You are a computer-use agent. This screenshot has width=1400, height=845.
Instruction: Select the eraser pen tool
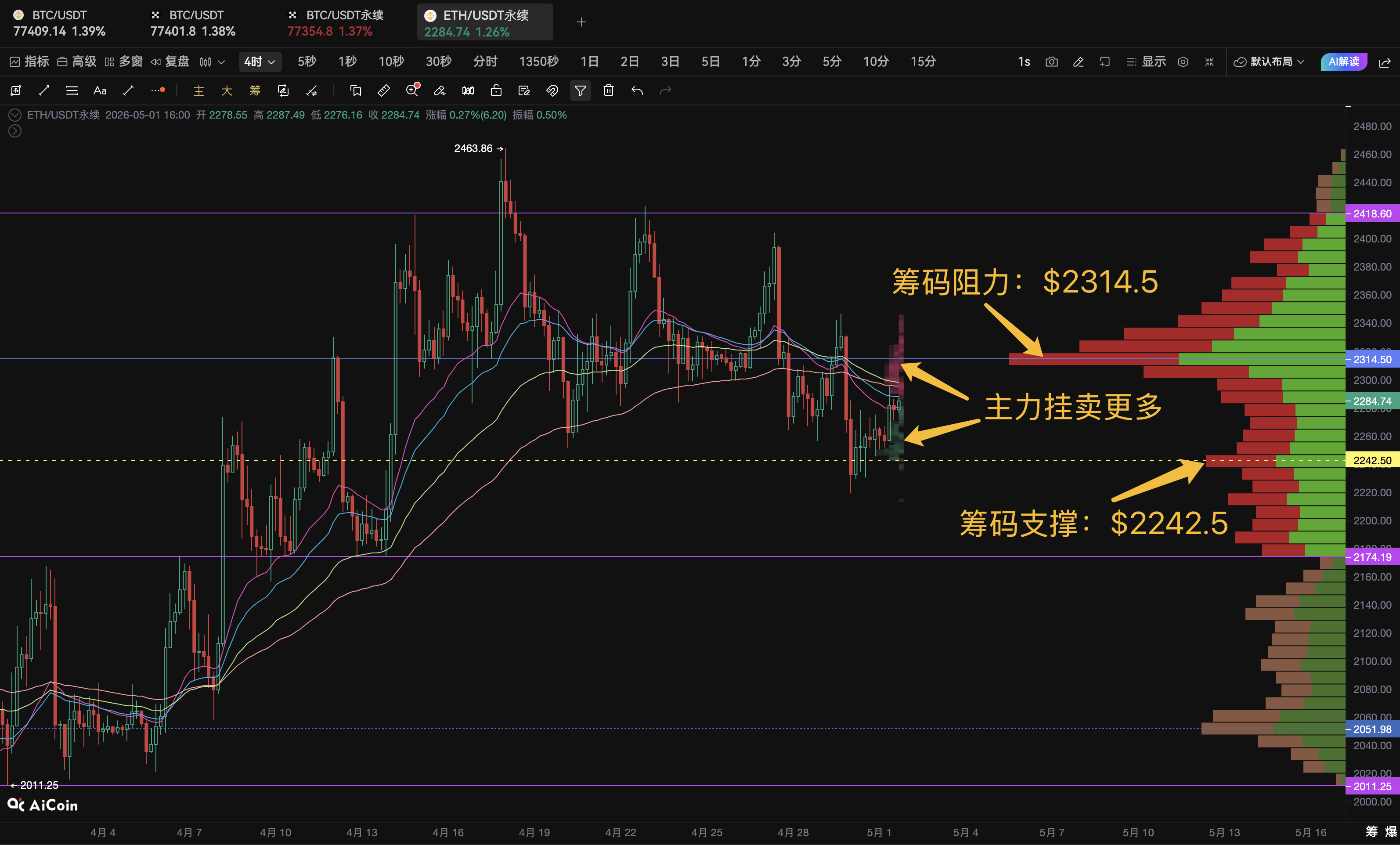pos(440,90)
